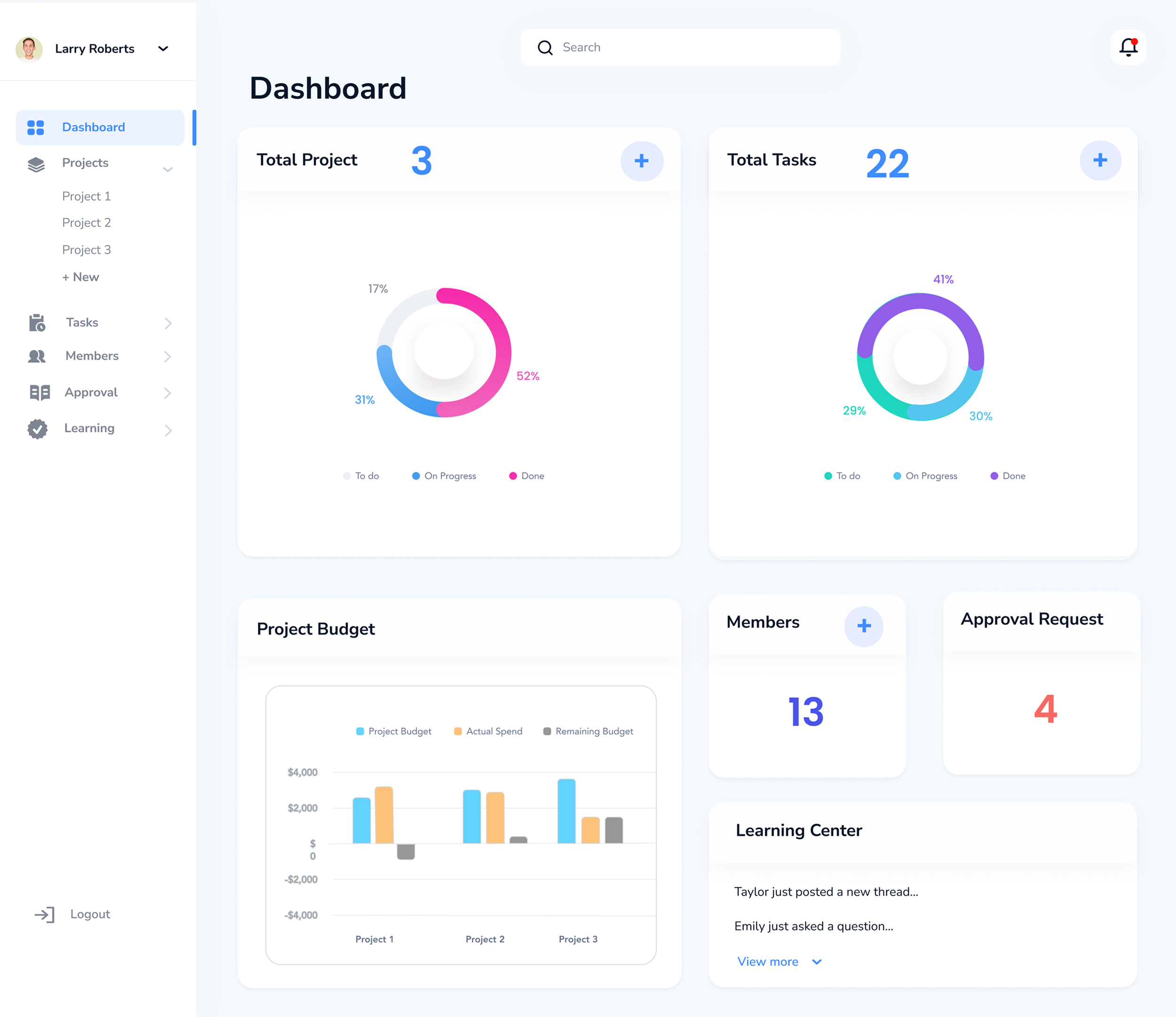Click the Dashboard grid icon in sidebar

[x=36, y=127]
